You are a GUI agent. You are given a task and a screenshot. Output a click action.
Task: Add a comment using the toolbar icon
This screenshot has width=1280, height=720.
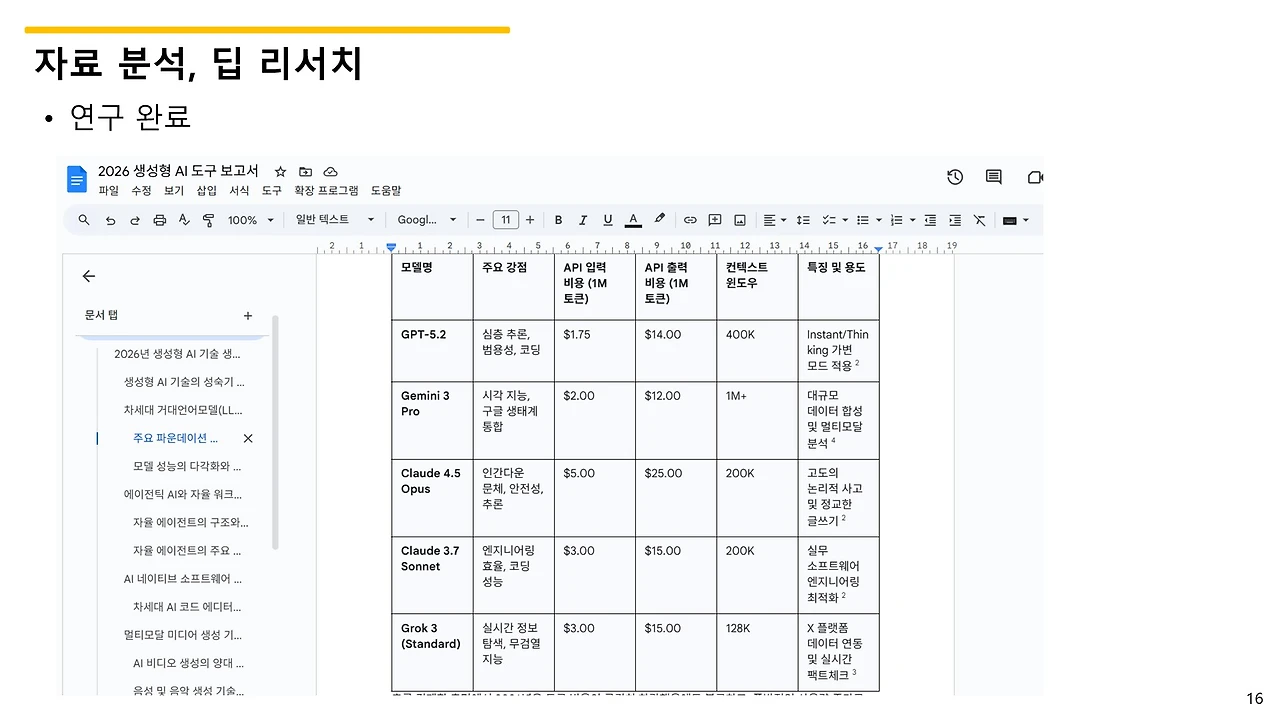click(x=715, y=220)
